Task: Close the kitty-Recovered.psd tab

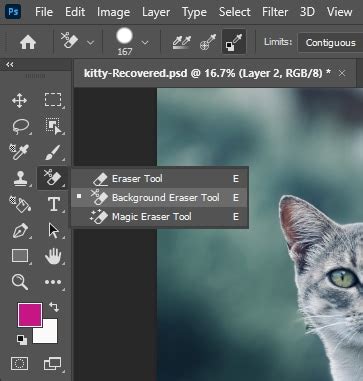Action: 342,74
